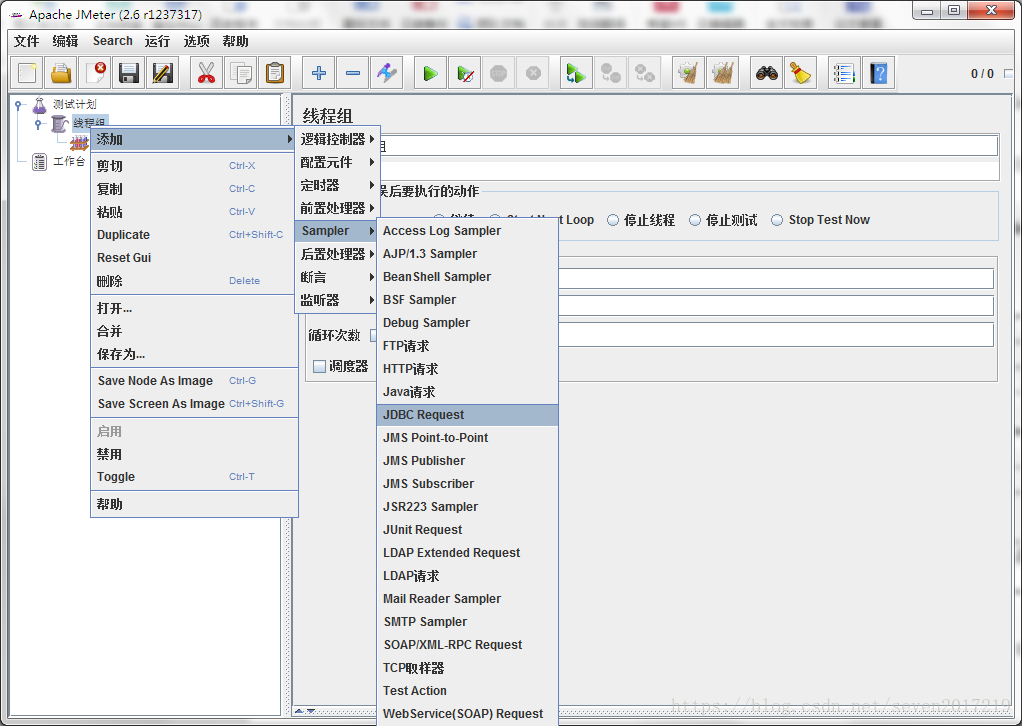Screen dimensions: 1022x726
Task: Select 测试计划 tree item
Action: pyautogui.click(x=74, y=104)
